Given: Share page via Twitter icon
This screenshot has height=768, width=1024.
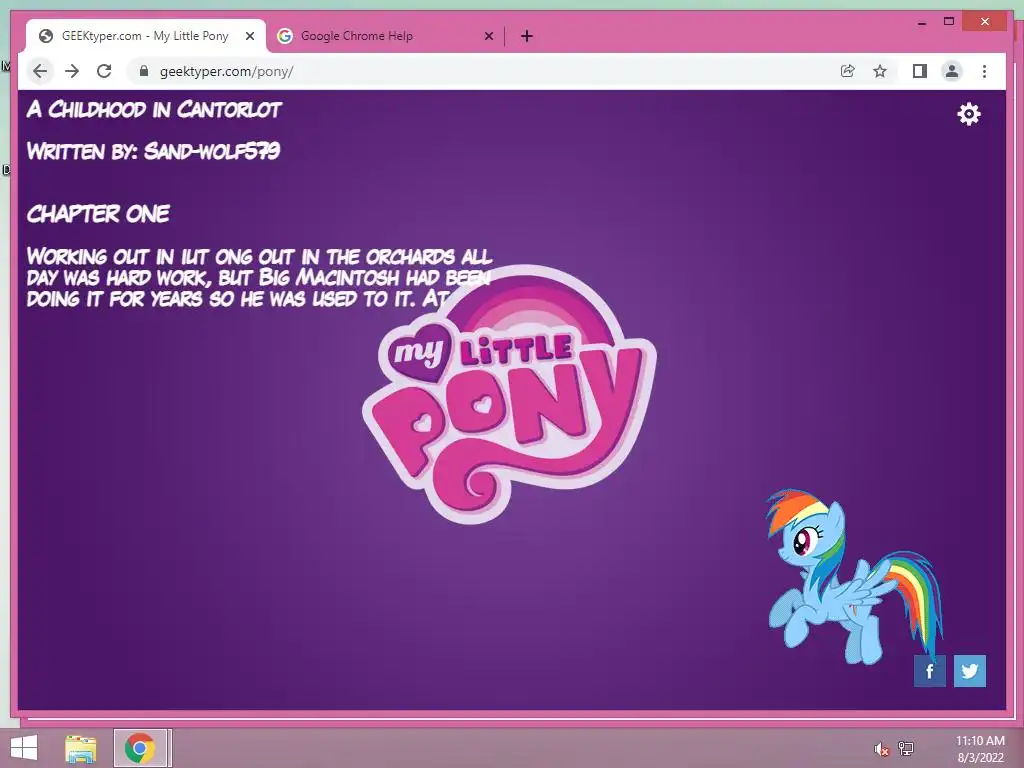Looking at the screenshot, I should coord(970,671).
